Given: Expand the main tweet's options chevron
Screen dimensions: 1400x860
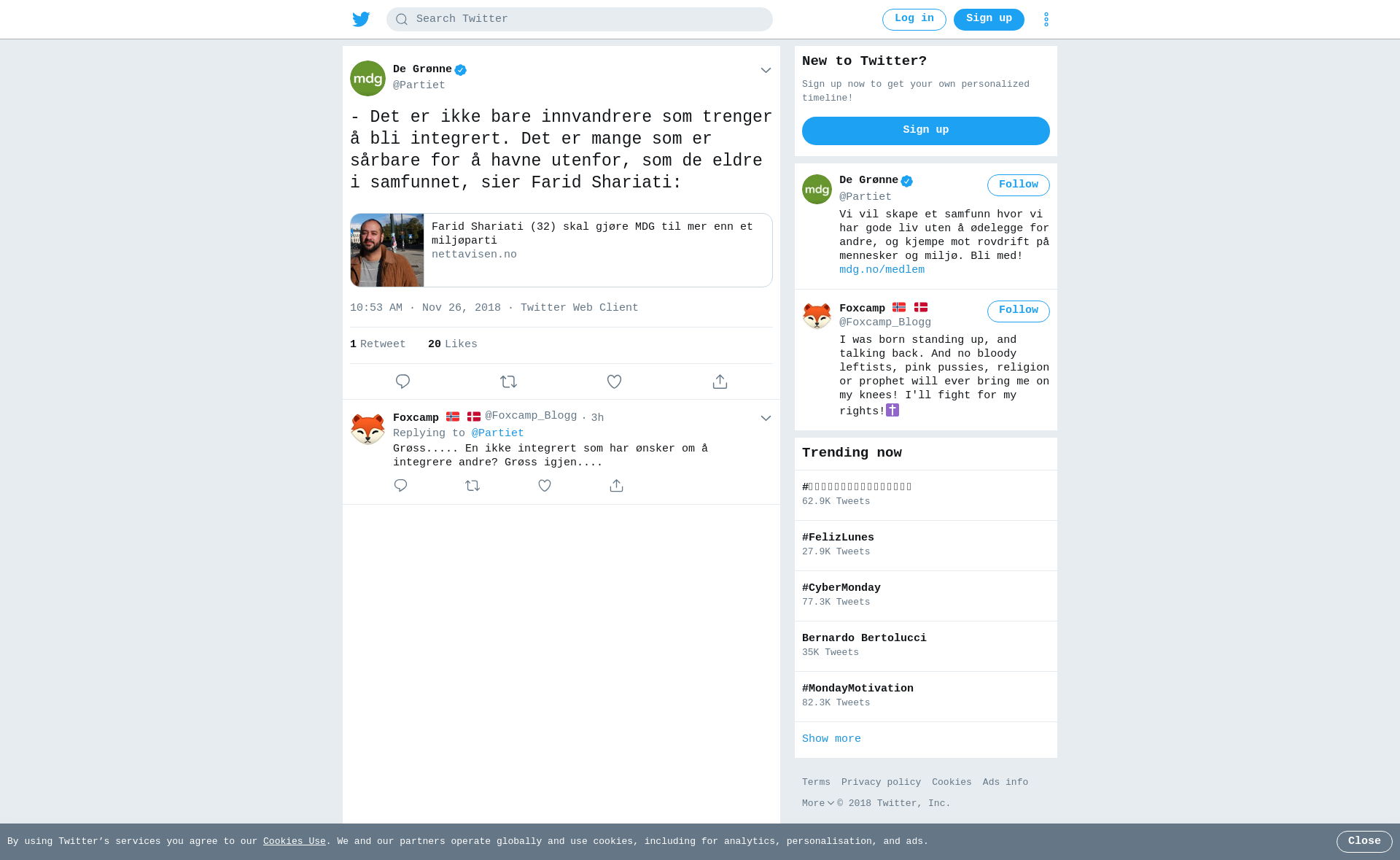Looking at the screenshot, I should pyautogui.click(x=766, y=71).
